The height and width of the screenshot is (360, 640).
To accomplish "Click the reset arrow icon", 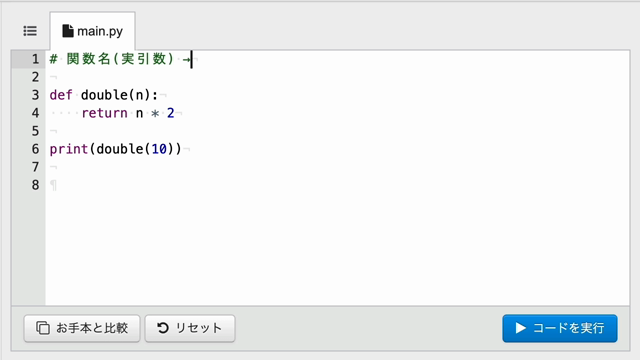I will point(163,328).
